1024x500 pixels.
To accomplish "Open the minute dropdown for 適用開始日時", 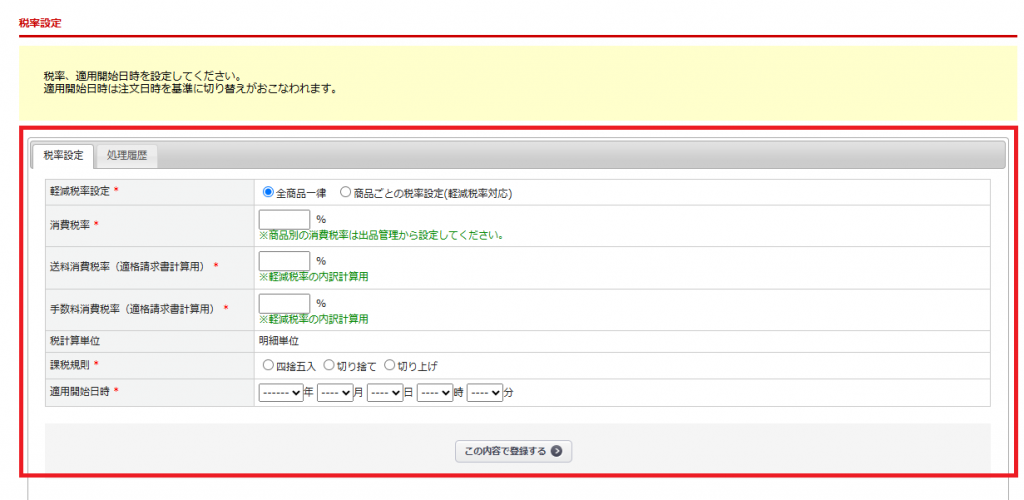I will pos(485,392).
